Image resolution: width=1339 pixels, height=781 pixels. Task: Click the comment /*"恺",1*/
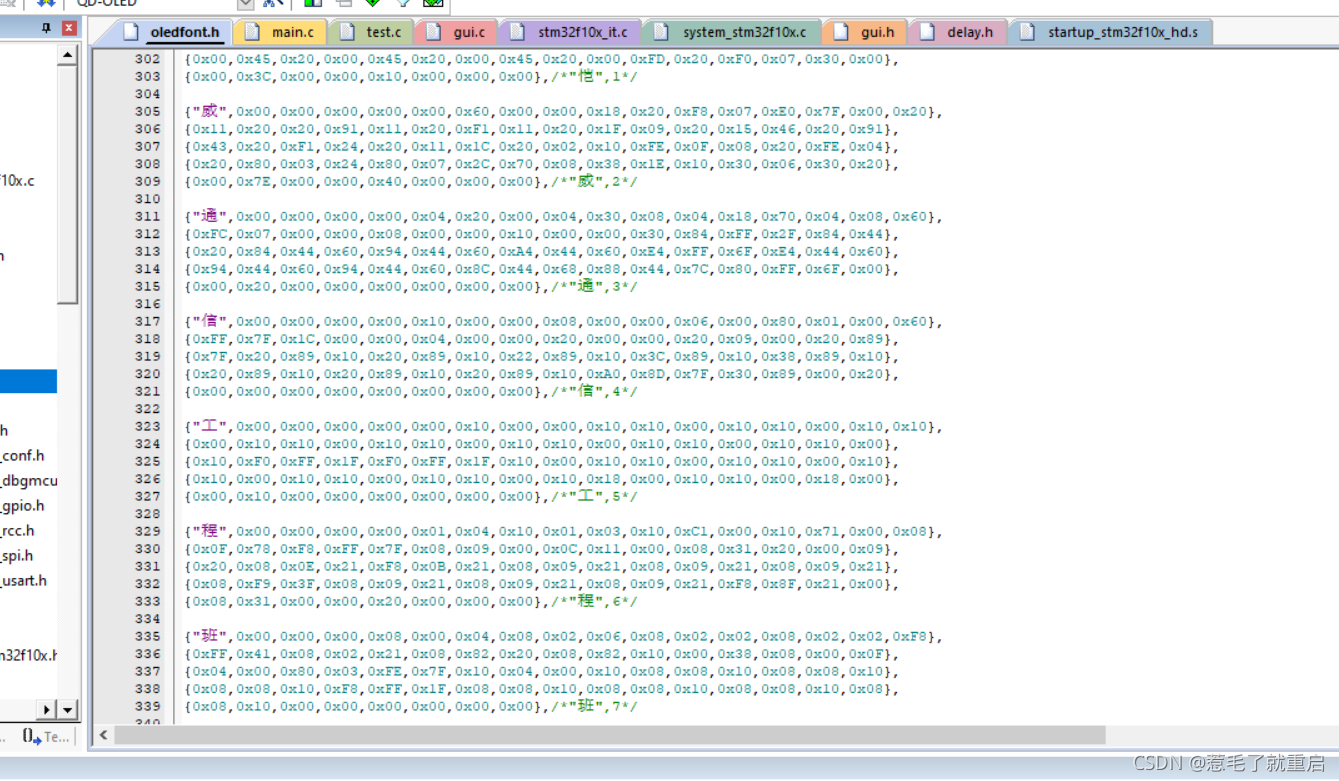click(x=594, y=76)
